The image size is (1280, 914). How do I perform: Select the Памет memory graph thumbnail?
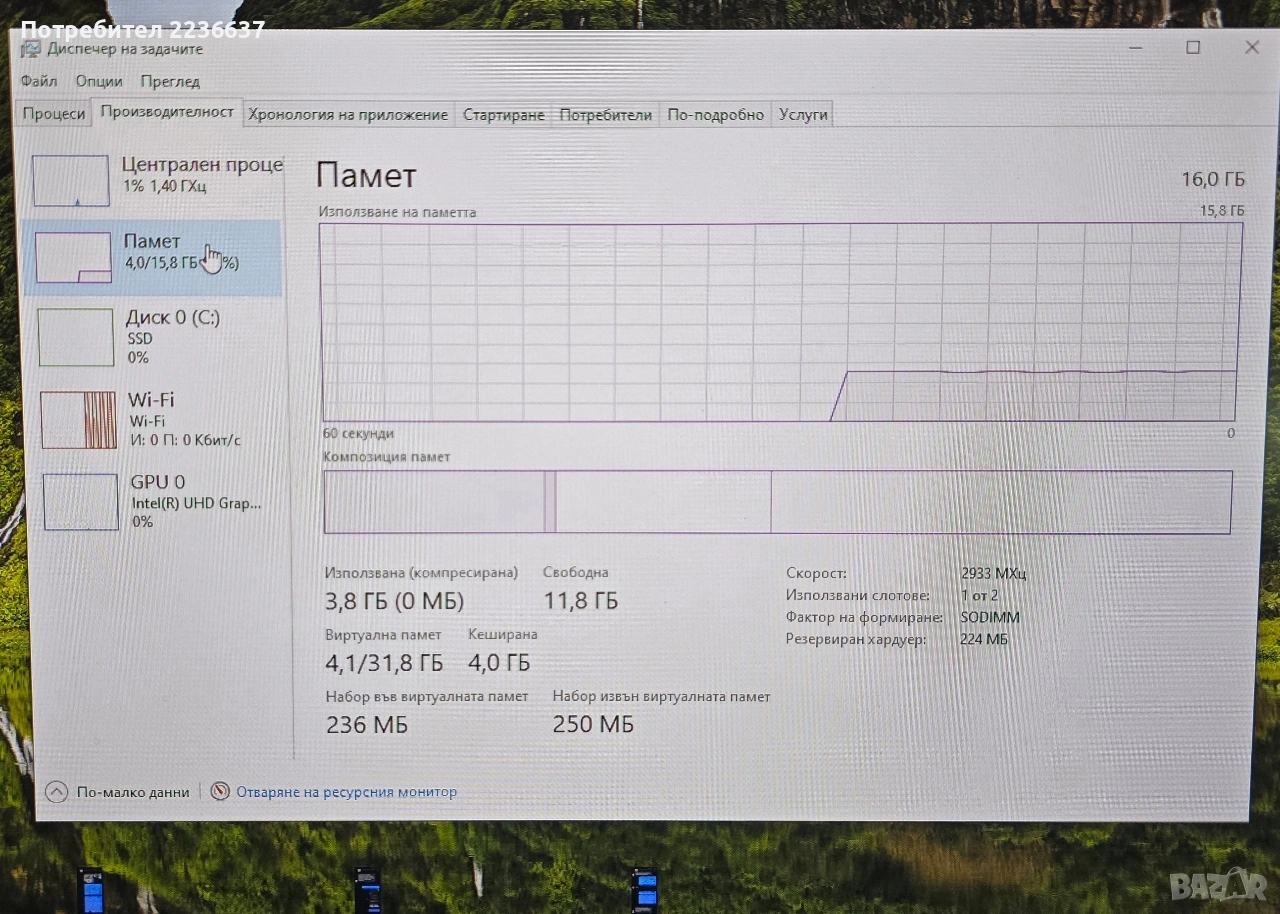73,257
